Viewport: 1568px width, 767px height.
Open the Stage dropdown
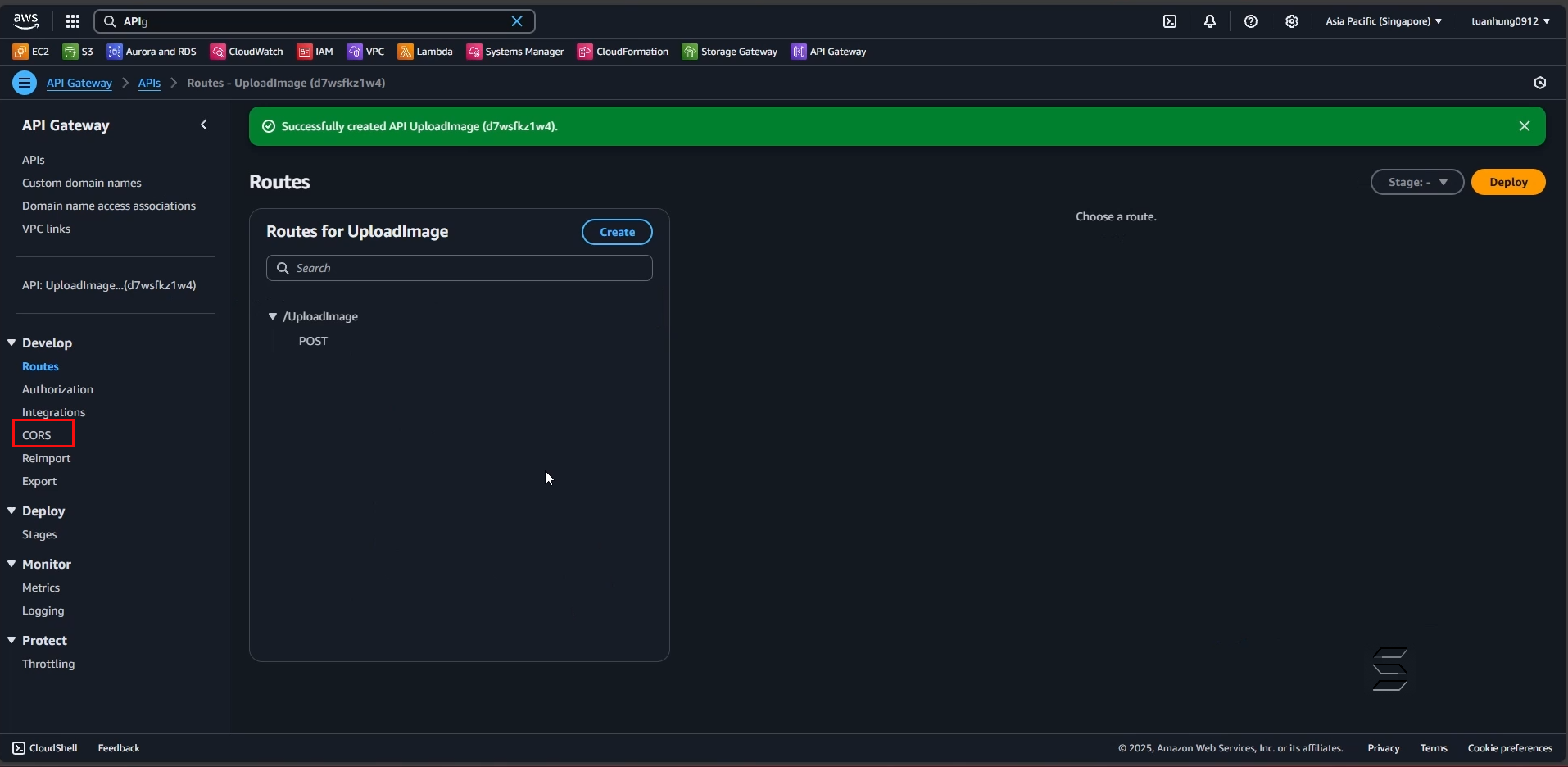(1417, 182)
